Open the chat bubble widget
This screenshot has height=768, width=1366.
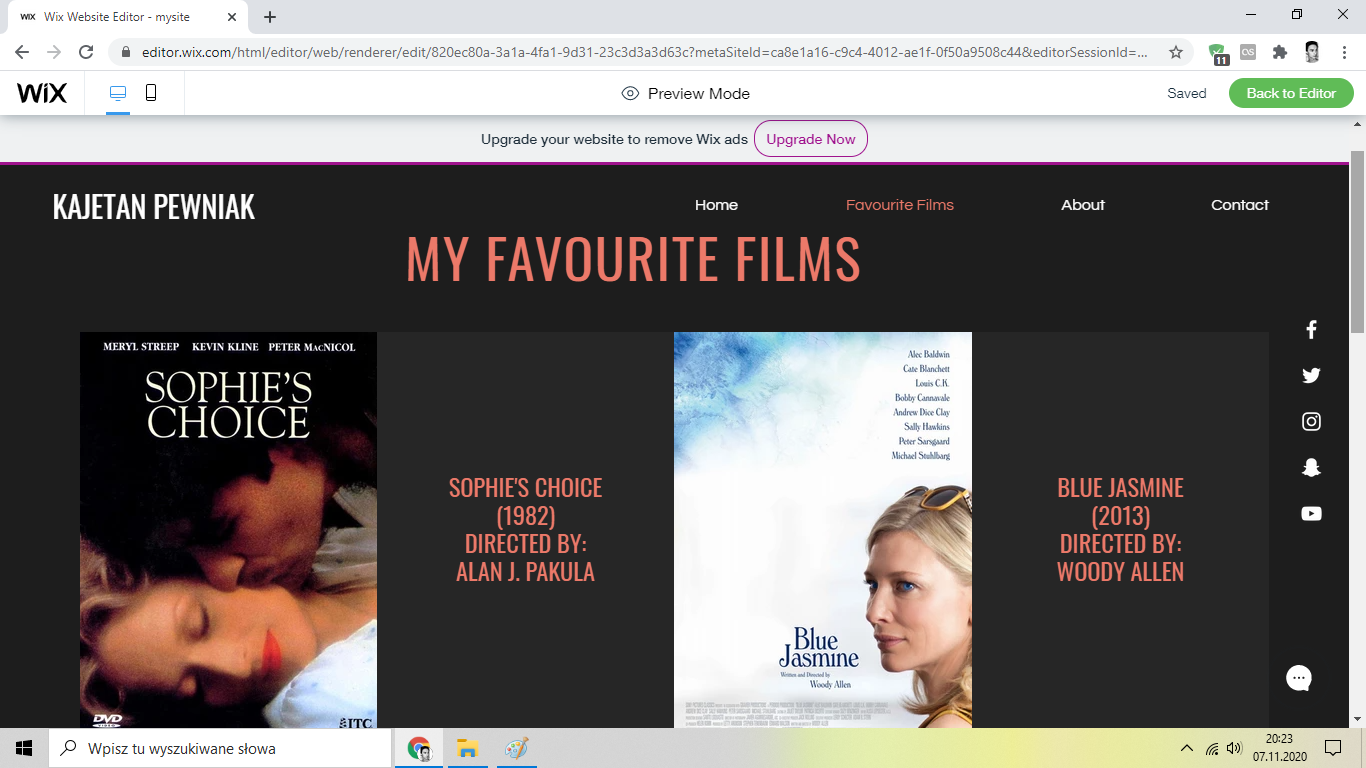pos(1299,678)
